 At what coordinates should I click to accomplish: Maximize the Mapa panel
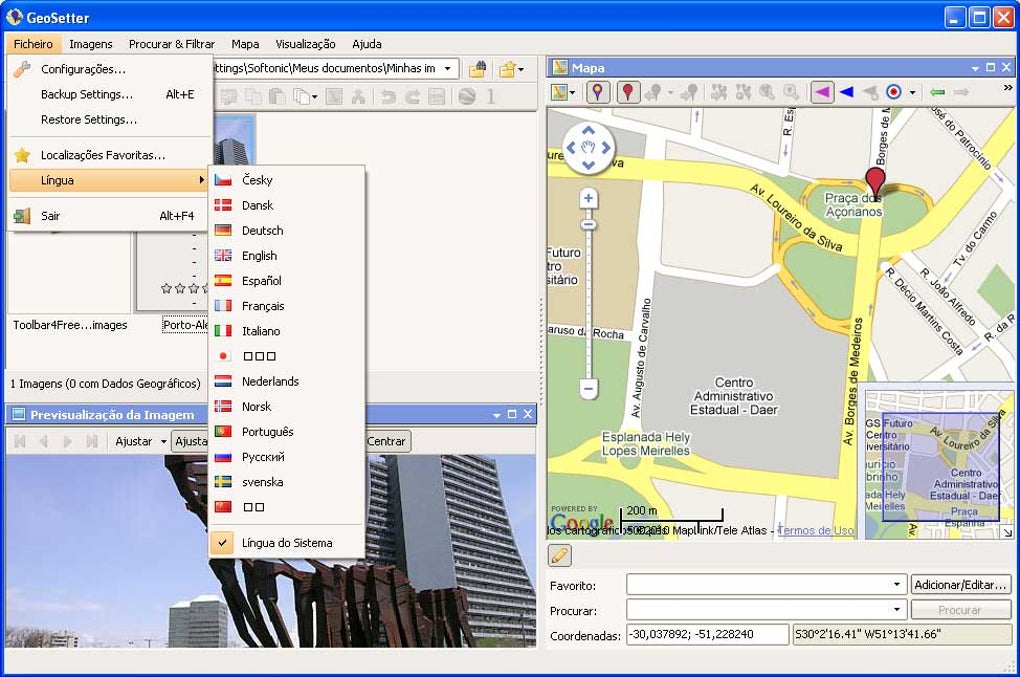pos(990,67)
